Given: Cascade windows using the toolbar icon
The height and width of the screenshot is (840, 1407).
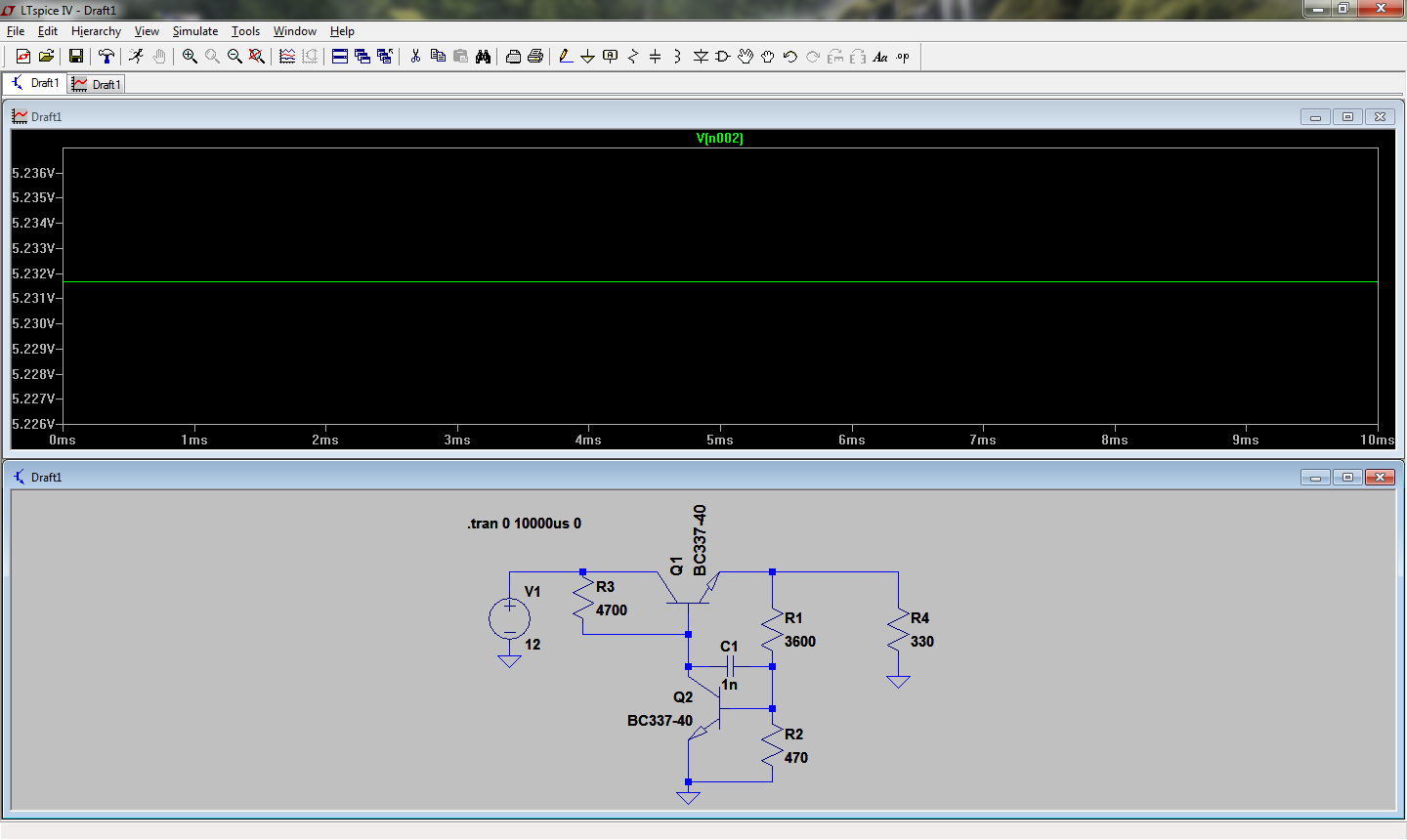Looking at the screenshot, I should (x=362, y=57).
